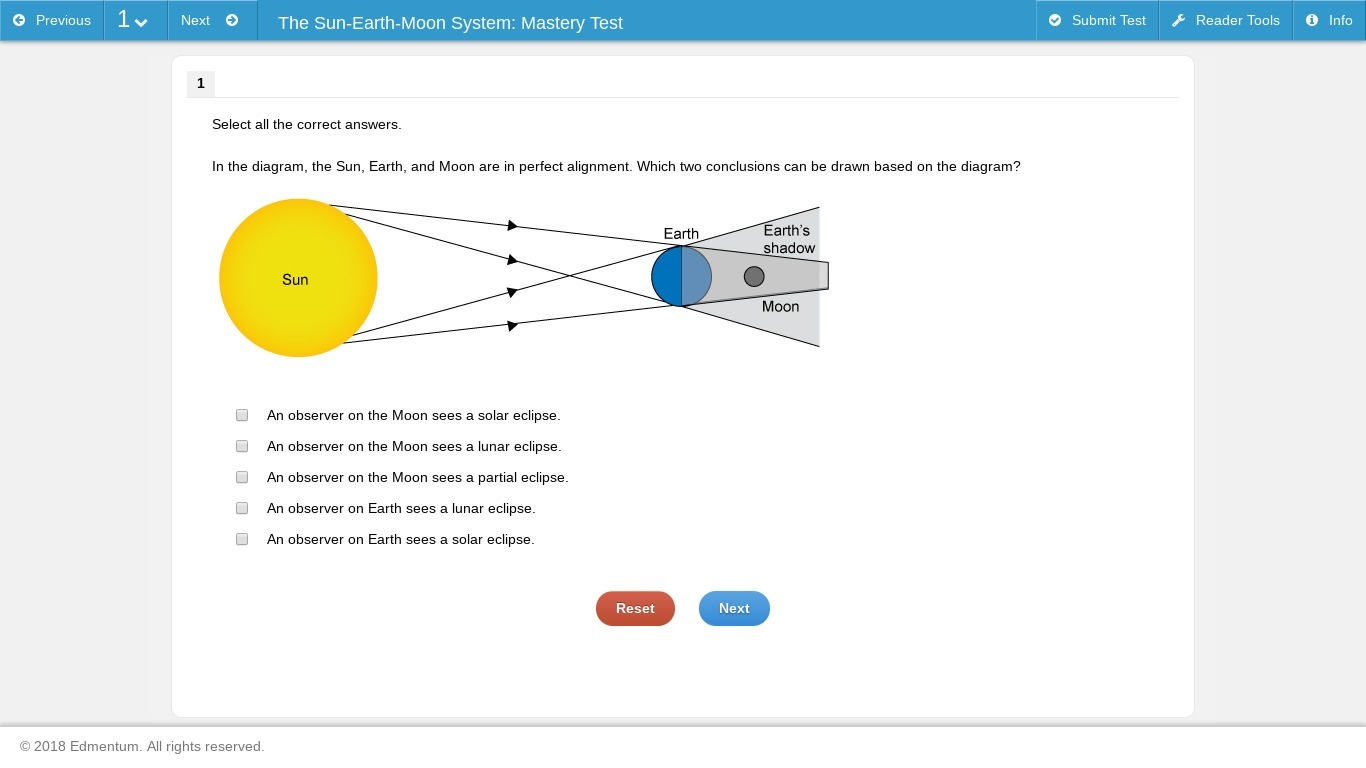Check 'An observer on Earth sees a solar eclipse'
1366x768 pixels.
click(242, 539)
